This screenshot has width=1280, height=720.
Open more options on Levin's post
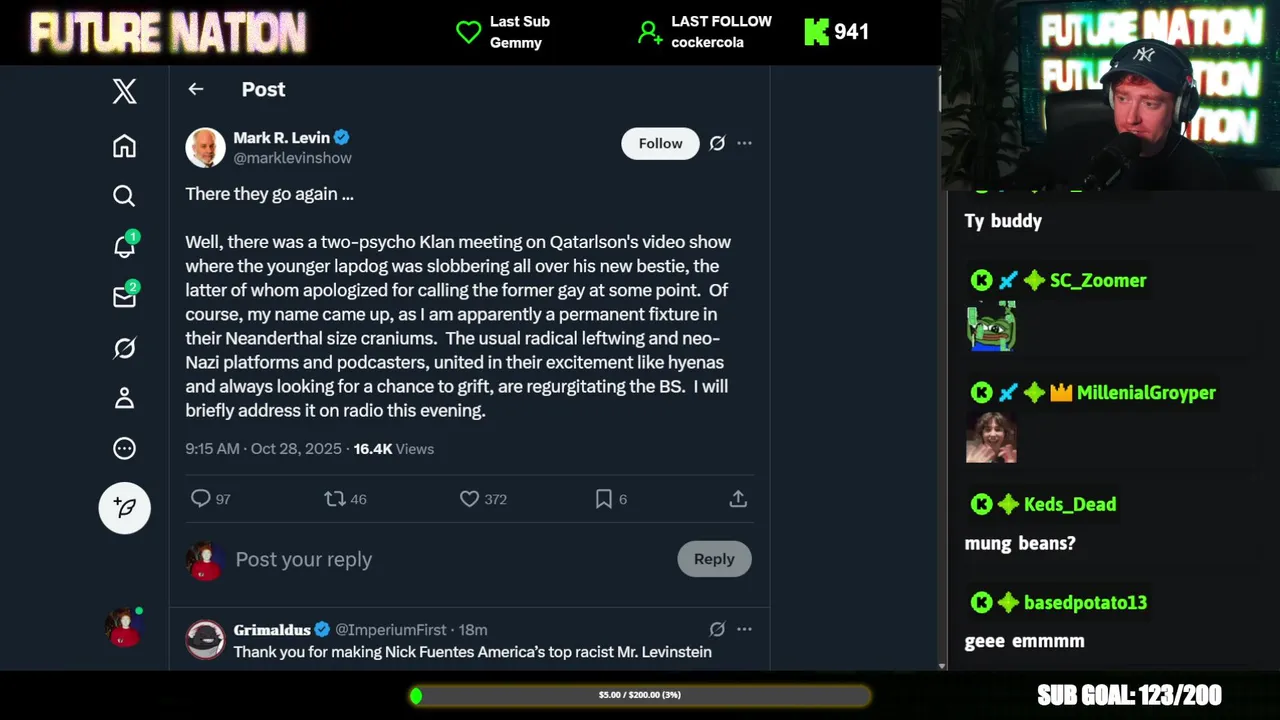(744, 143)
